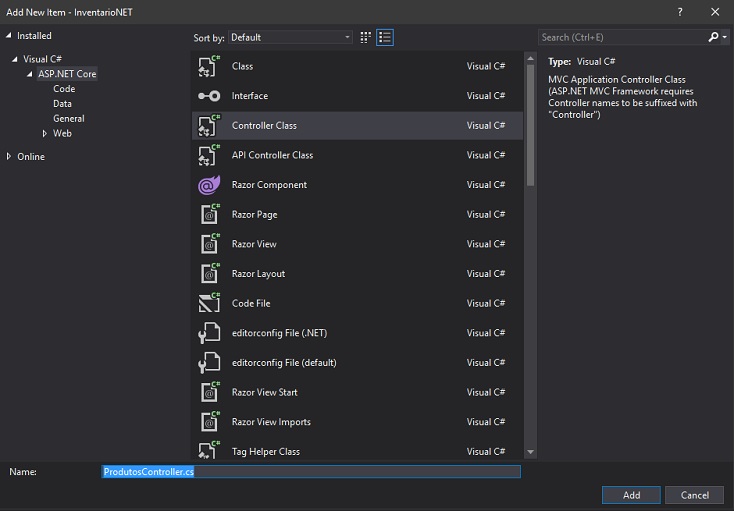Select the editorconfig File (.NET) text
734x511 pixels.
coord(279,333)
